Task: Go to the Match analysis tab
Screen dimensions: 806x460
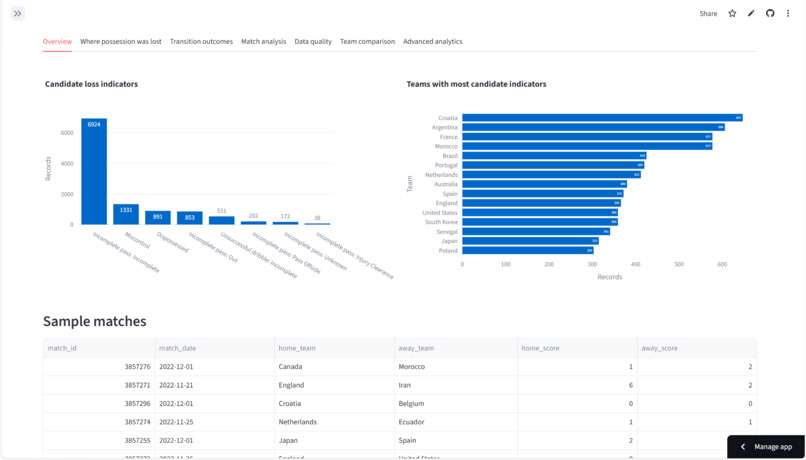Action: click(264, 42)
